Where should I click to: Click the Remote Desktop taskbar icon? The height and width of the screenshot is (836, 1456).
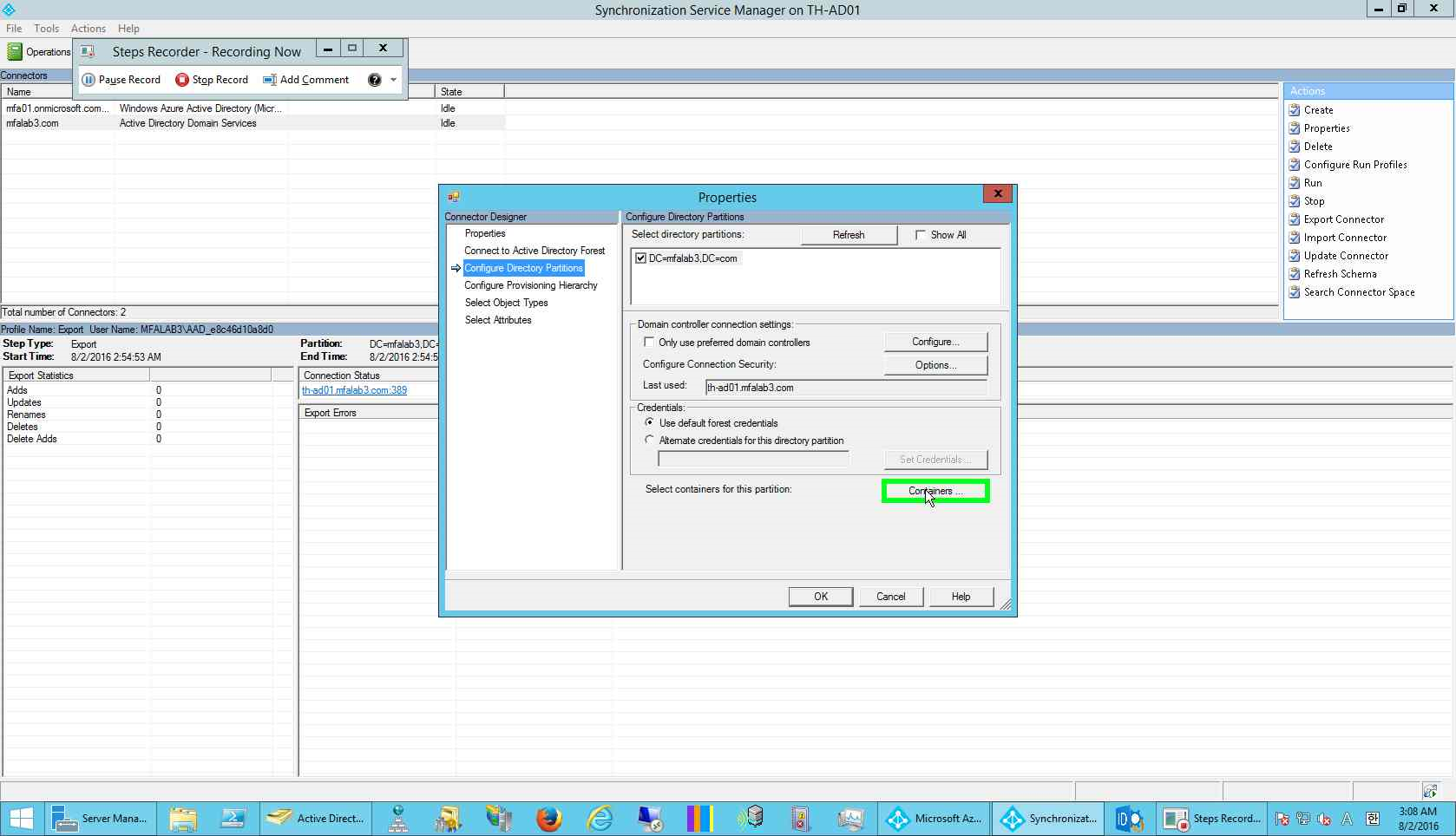coord(650,819)
